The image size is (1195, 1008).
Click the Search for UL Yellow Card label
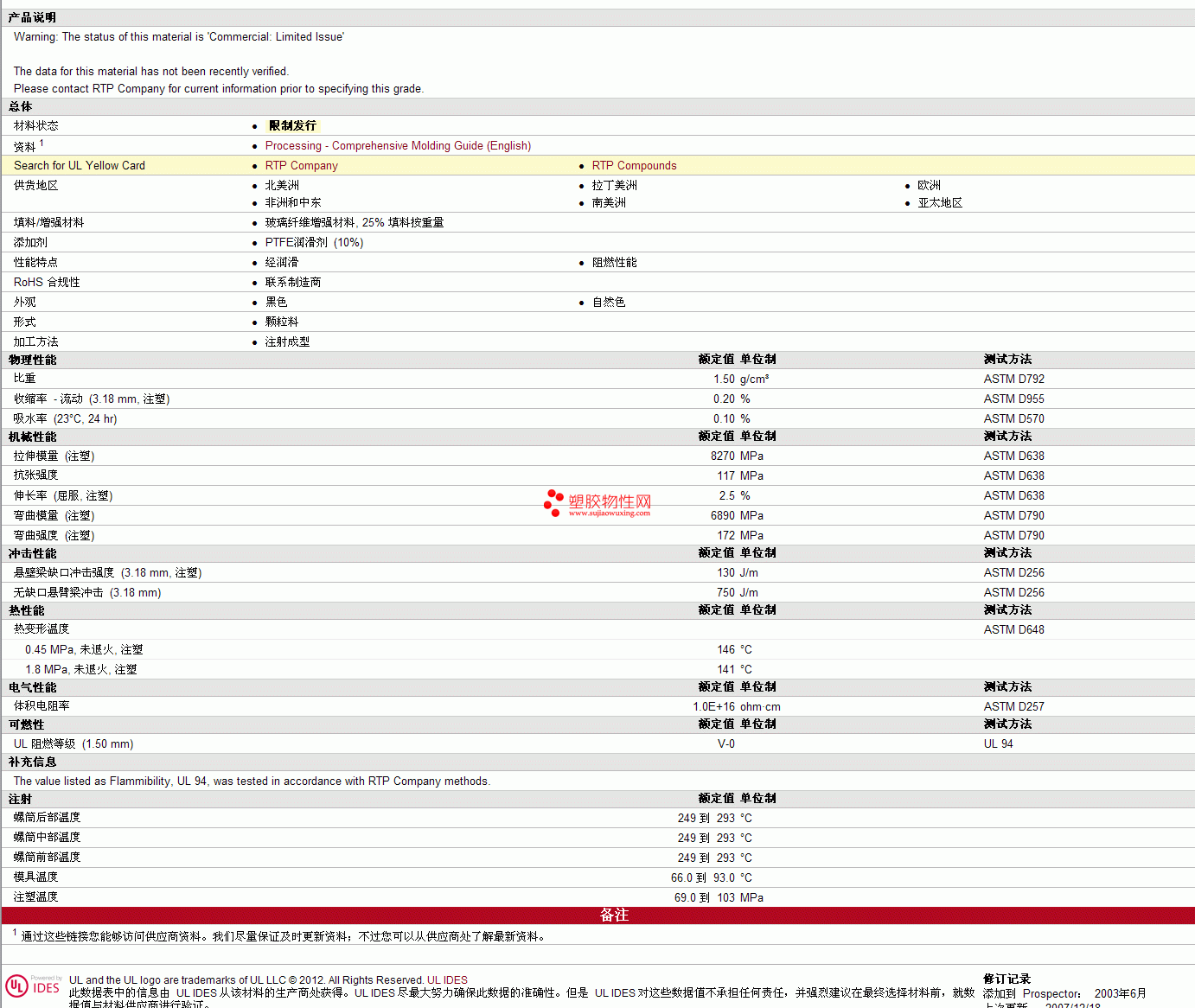coord(80,166)
